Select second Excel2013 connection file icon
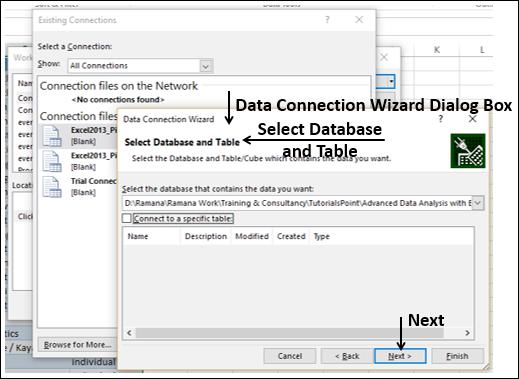This screenshot has width=519, height=379. click(52, 161)
